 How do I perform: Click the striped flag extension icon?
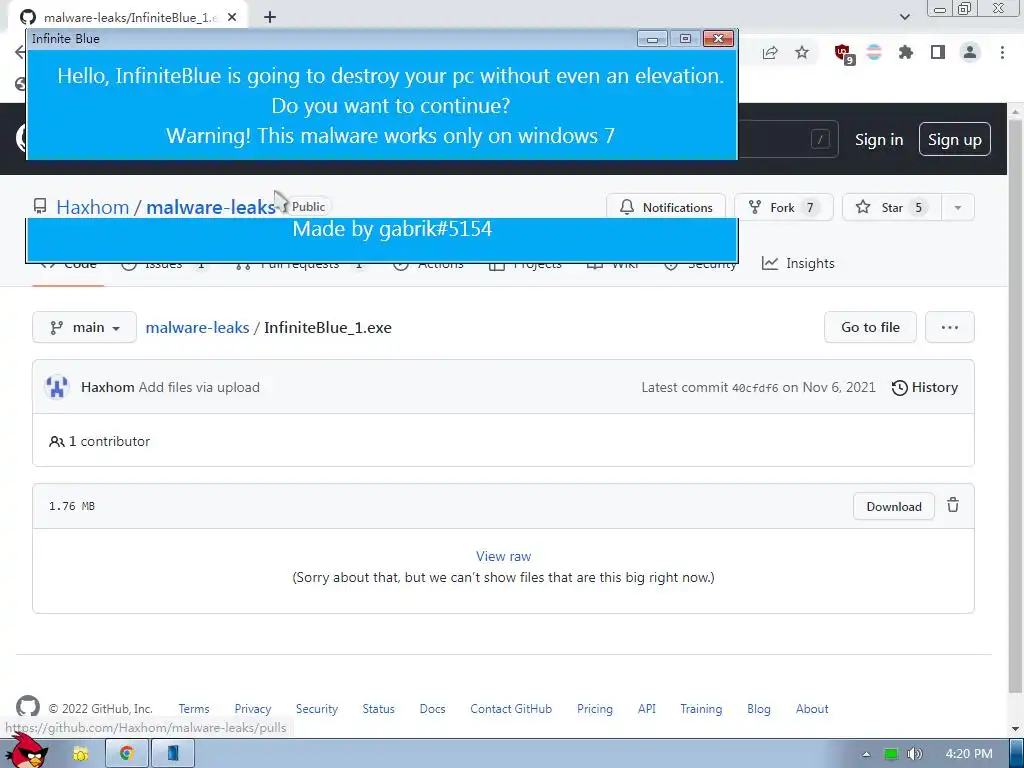(x=874, y=52)
